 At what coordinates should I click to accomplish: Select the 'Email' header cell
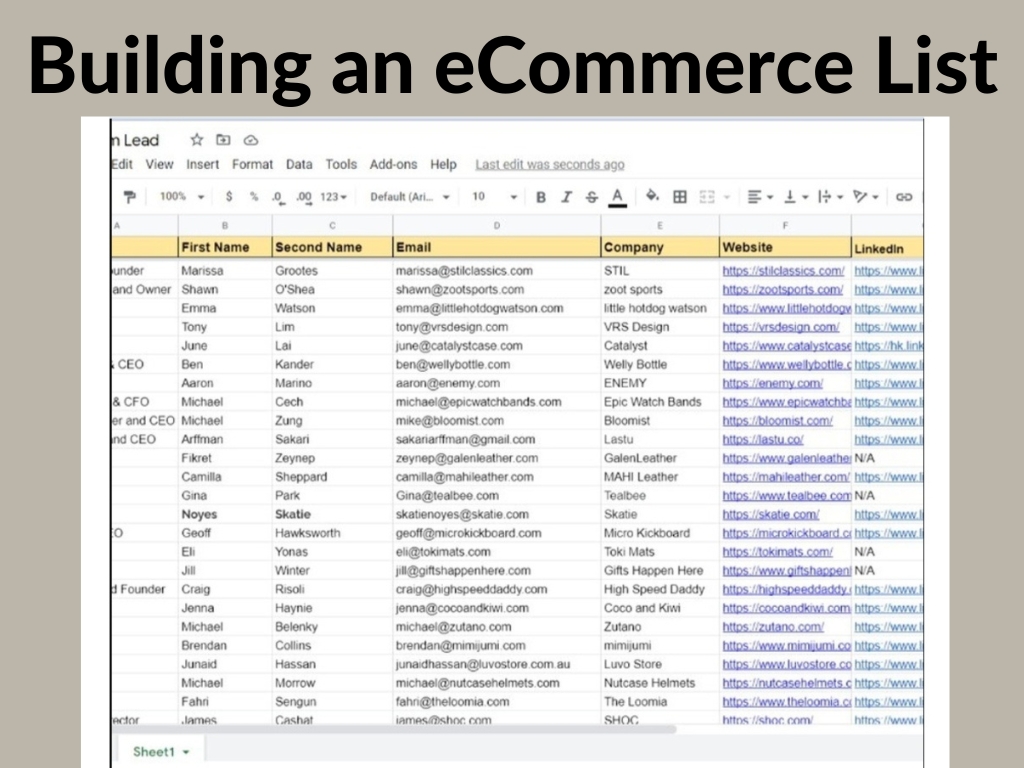pyautogui.click(x=496, y=247)
